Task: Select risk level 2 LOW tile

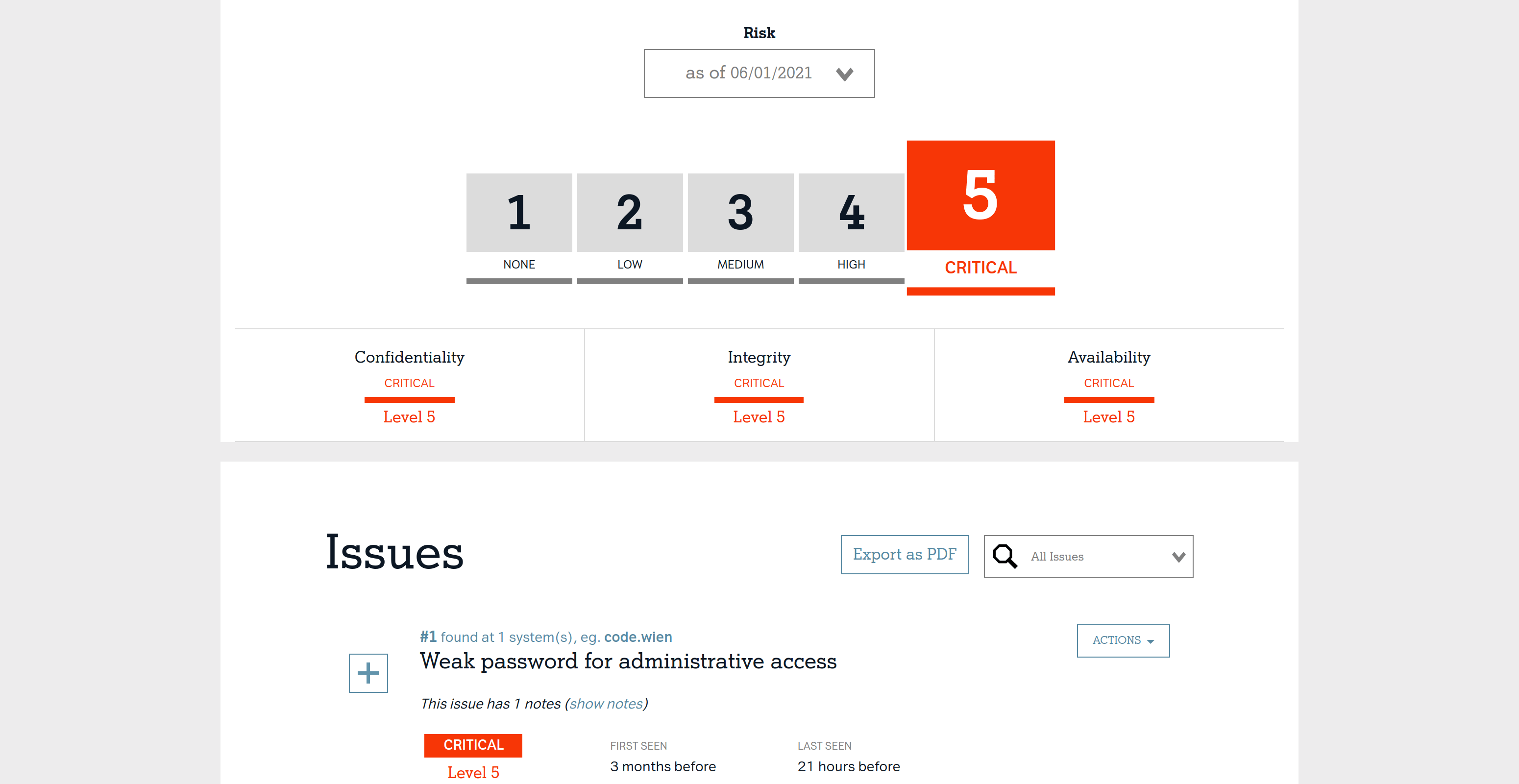Action: point(629,213)
